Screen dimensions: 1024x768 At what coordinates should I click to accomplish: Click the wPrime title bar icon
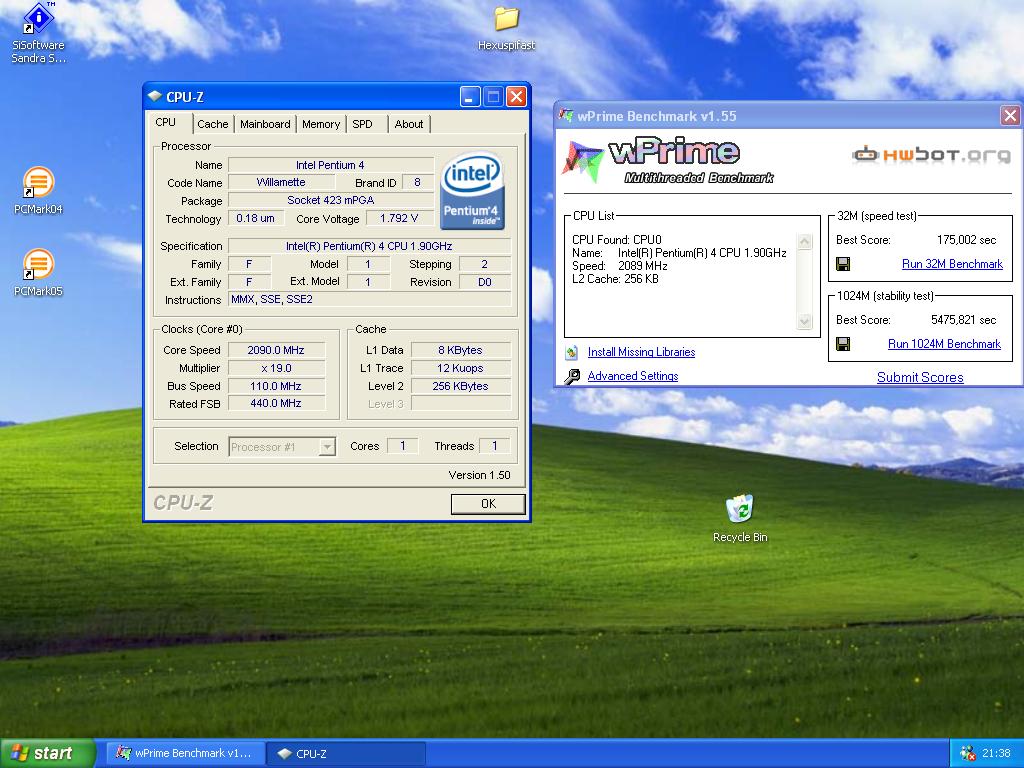pyautogui.click(x=566, y=116)
